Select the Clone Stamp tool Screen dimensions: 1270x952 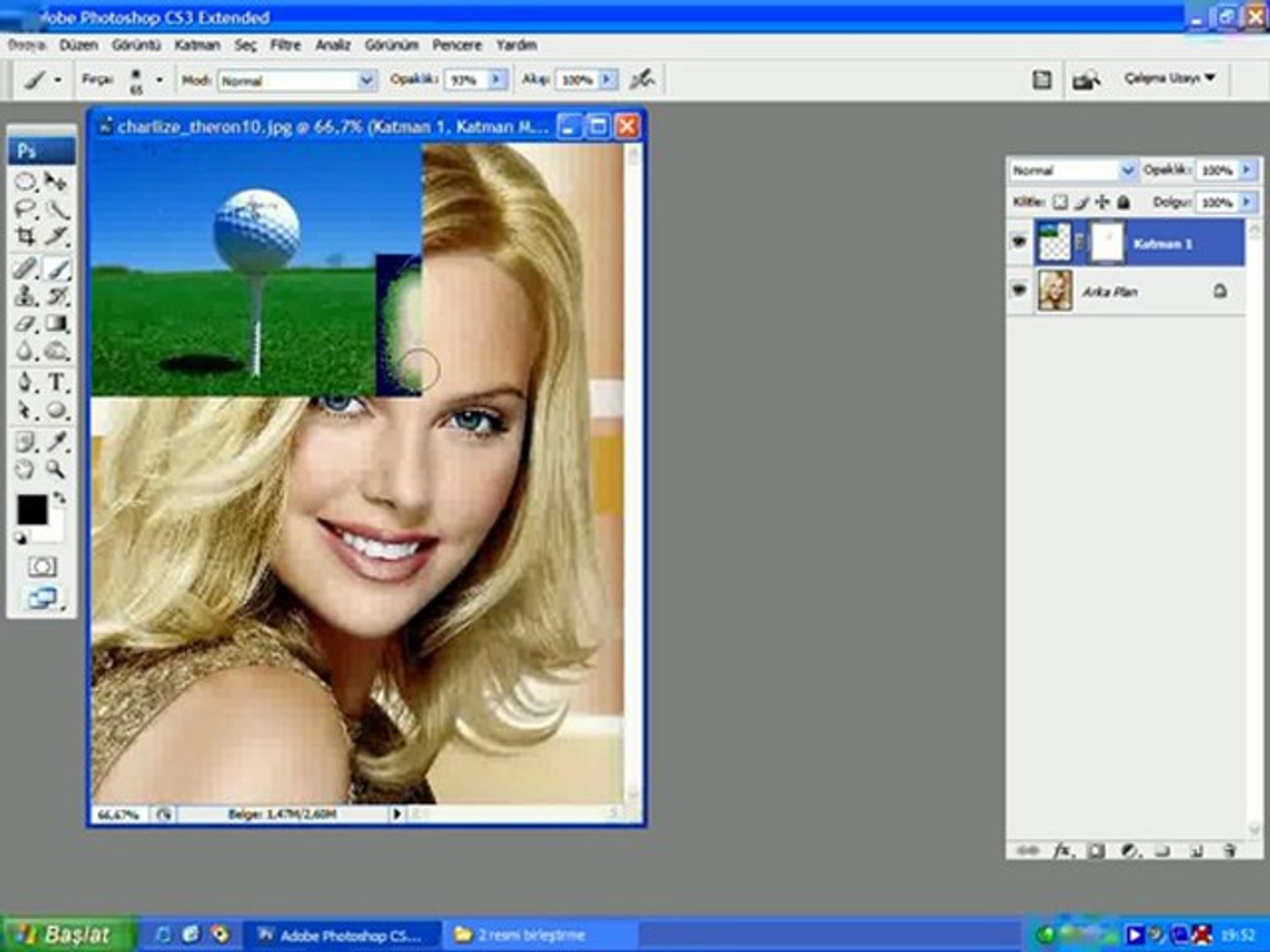[x=26, y=296]
